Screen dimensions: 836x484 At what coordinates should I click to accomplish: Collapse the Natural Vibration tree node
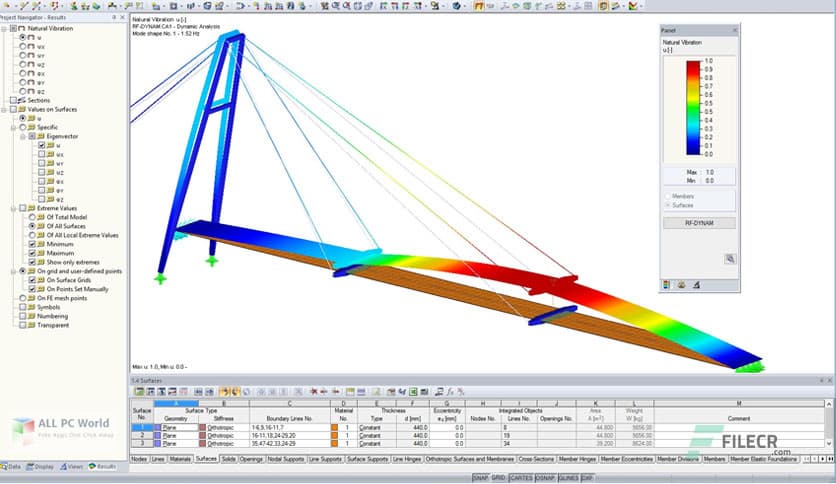(x=4, y=29)
